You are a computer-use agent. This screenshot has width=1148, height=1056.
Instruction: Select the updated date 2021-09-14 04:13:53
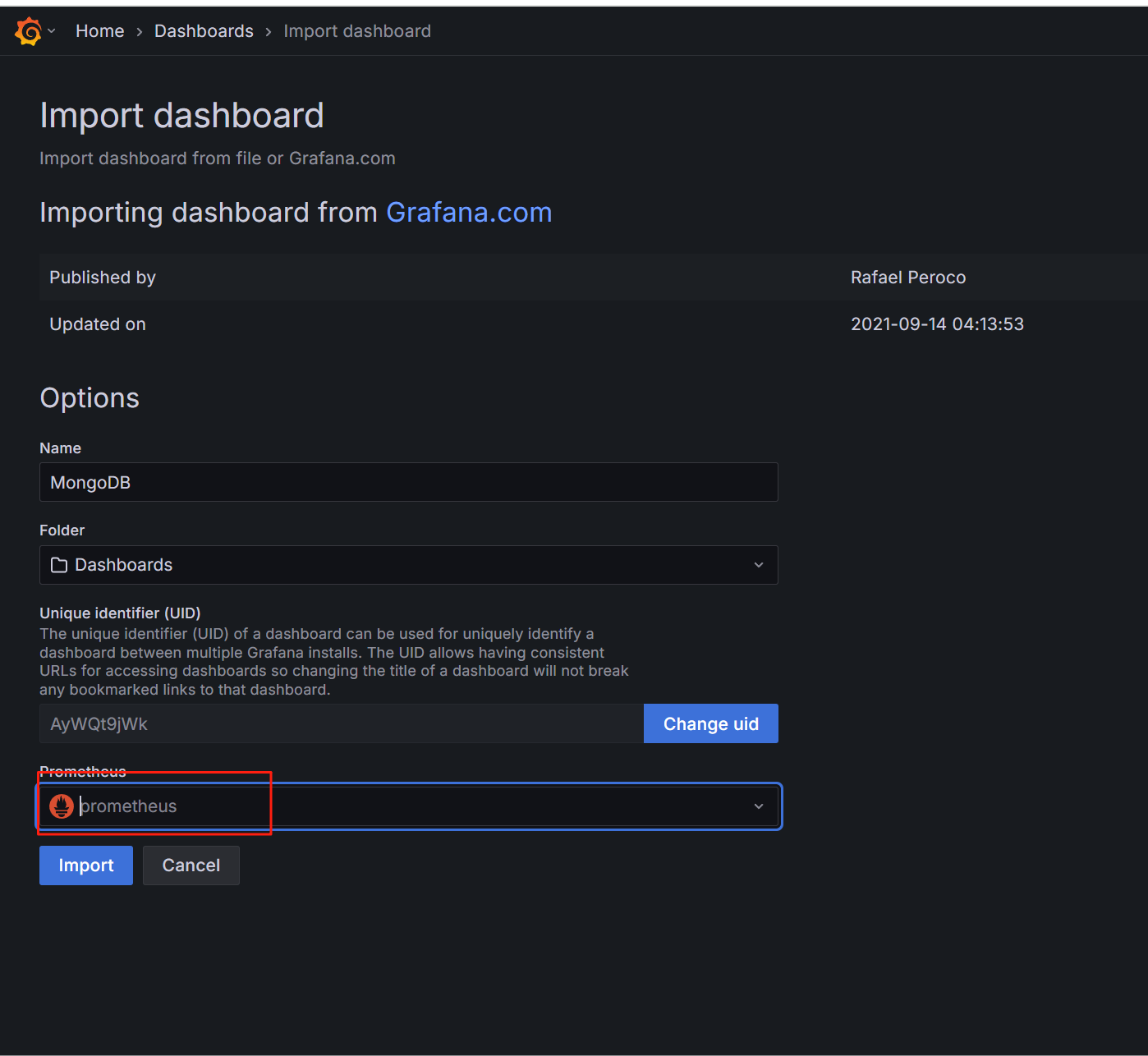click(937, 324)
